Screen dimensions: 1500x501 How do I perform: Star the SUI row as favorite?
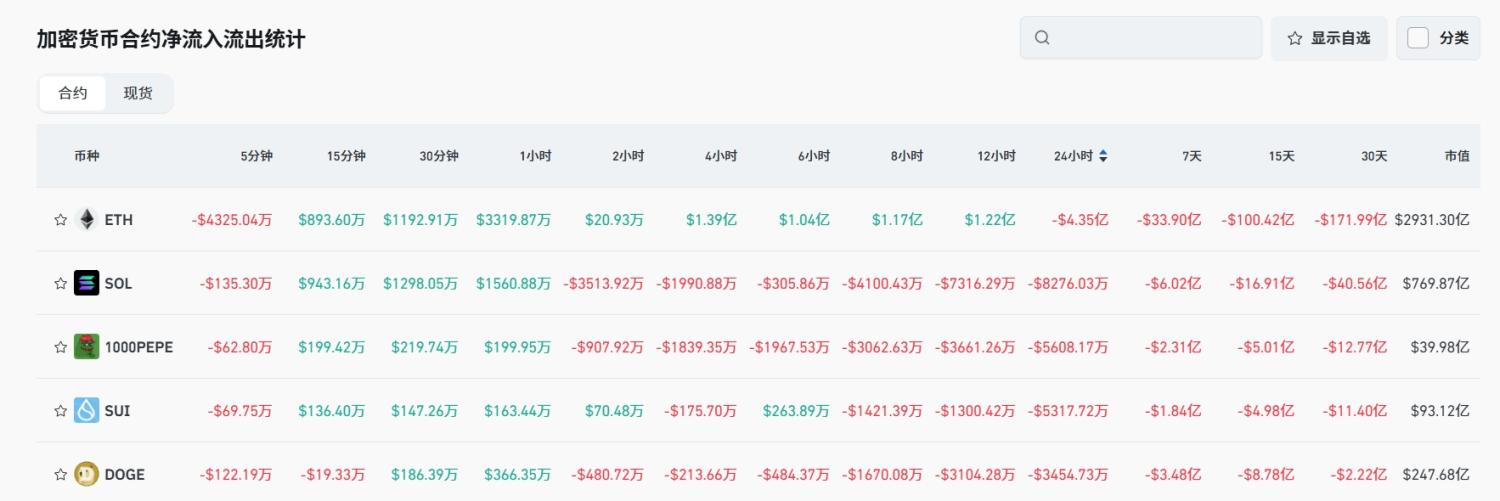[60, 411]
